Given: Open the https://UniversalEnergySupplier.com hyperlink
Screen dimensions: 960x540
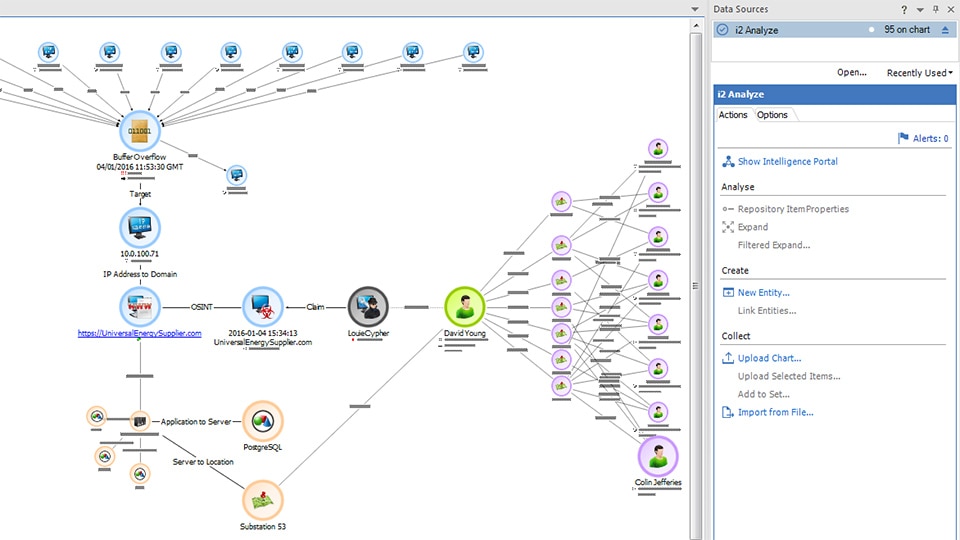Looking at the screenshot, I should click(140, 333).
